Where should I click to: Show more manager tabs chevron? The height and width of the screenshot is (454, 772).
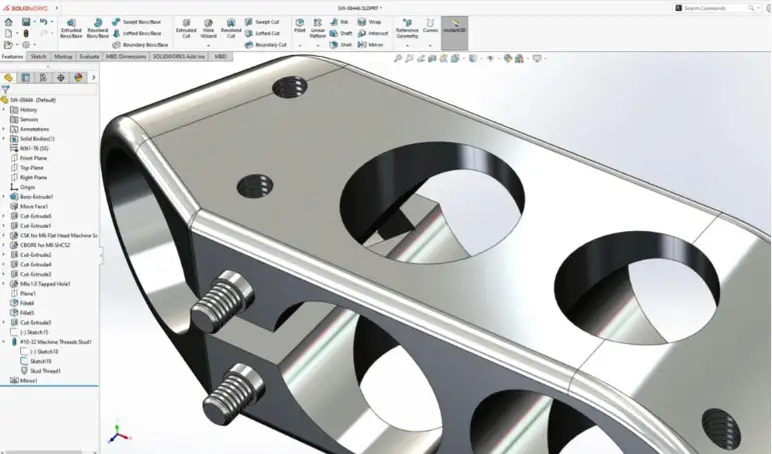(x=94, y=78)
